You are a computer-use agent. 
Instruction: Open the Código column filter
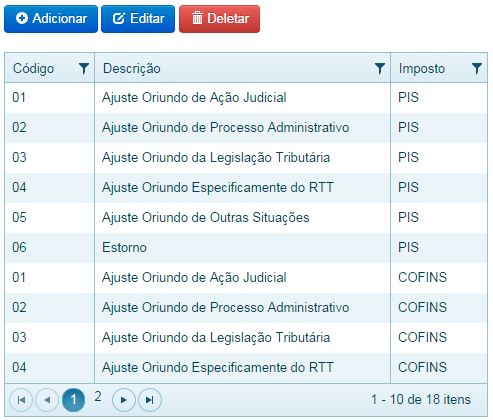84,69
